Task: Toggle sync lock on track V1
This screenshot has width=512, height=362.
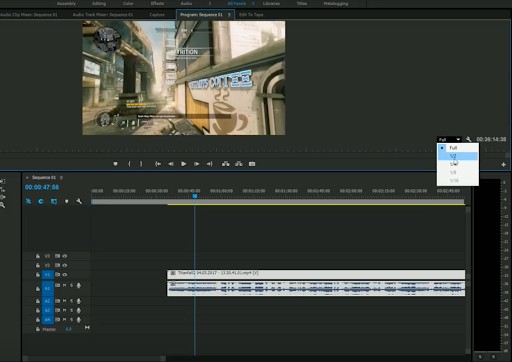Action: pos(57,275)
